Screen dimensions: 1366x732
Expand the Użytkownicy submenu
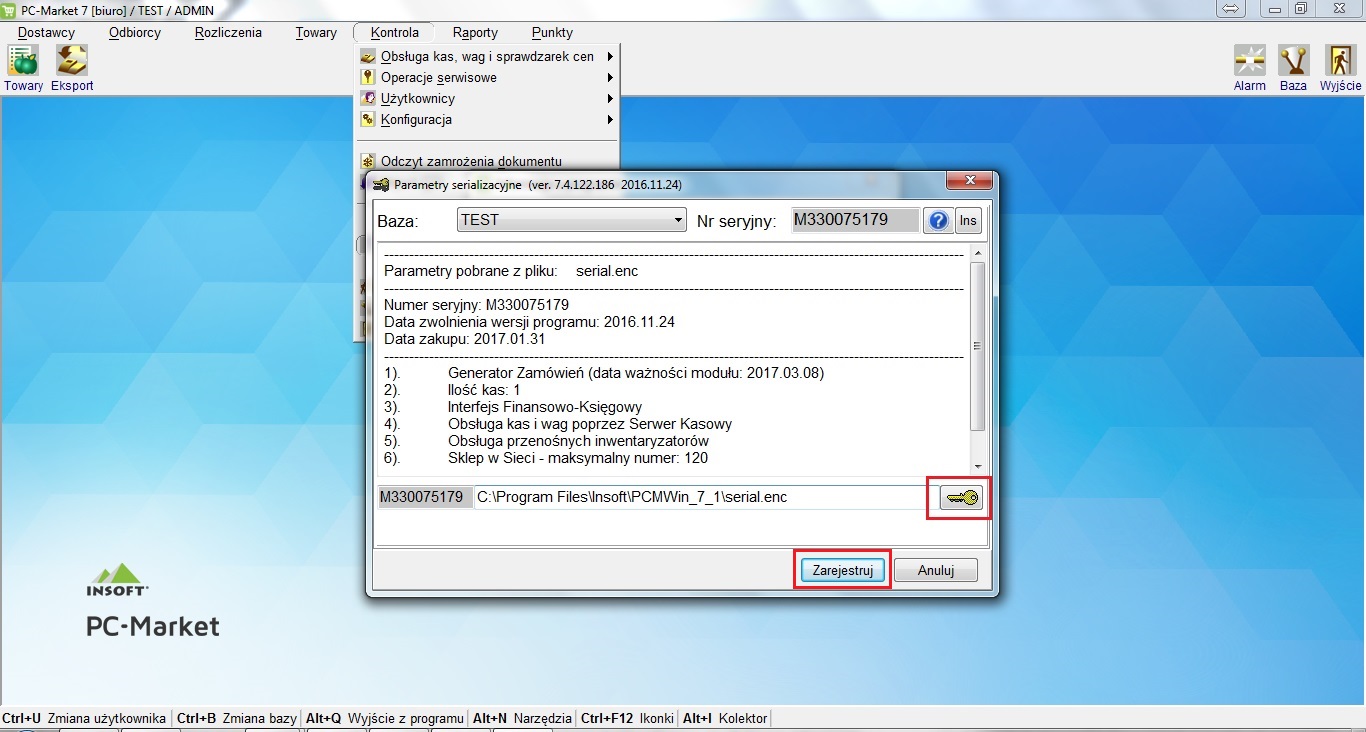[487, 99]
